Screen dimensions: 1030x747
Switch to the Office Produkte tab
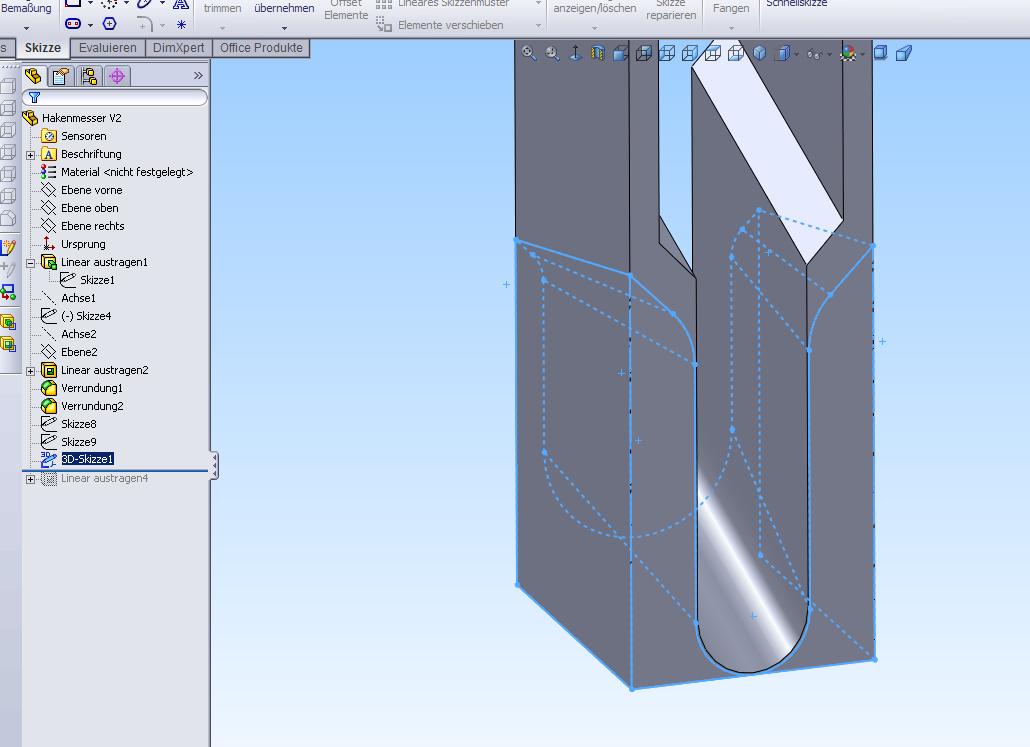click(261, 48)
